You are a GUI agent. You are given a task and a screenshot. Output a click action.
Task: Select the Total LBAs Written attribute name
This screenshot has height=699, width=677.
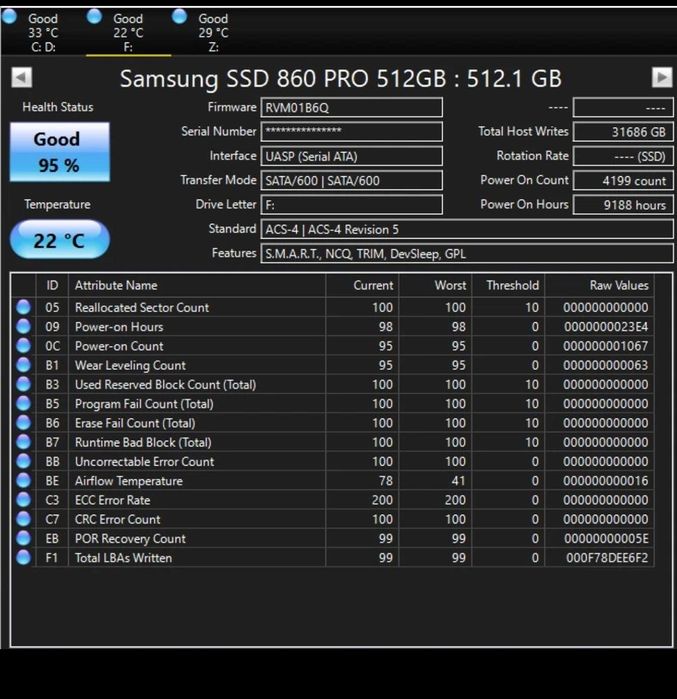click(123, 558)
